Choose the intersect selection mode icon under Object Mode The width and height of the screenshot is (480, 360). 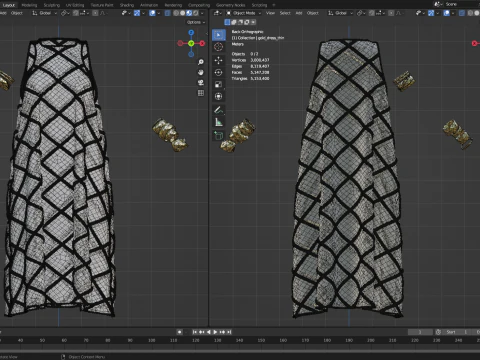[x=253, y=22]
